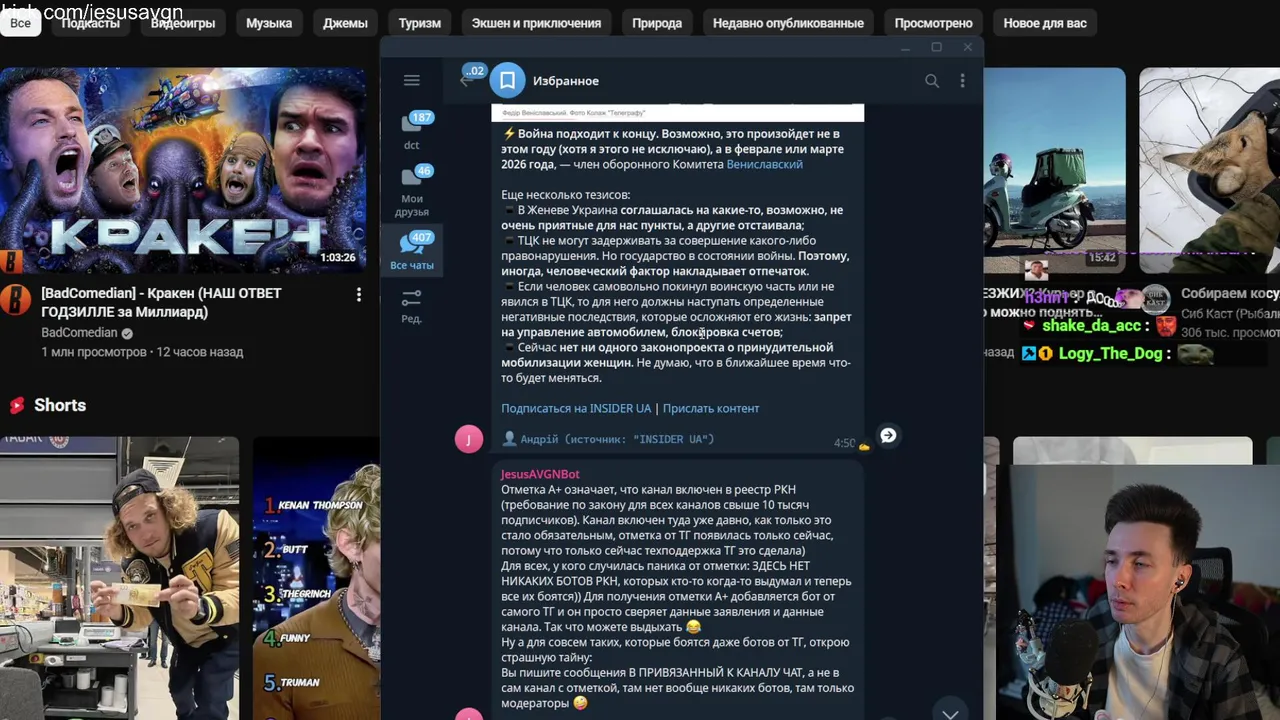1280x720 pixels.
Task: Minimize the Telegram window
Action: (905, 47)
